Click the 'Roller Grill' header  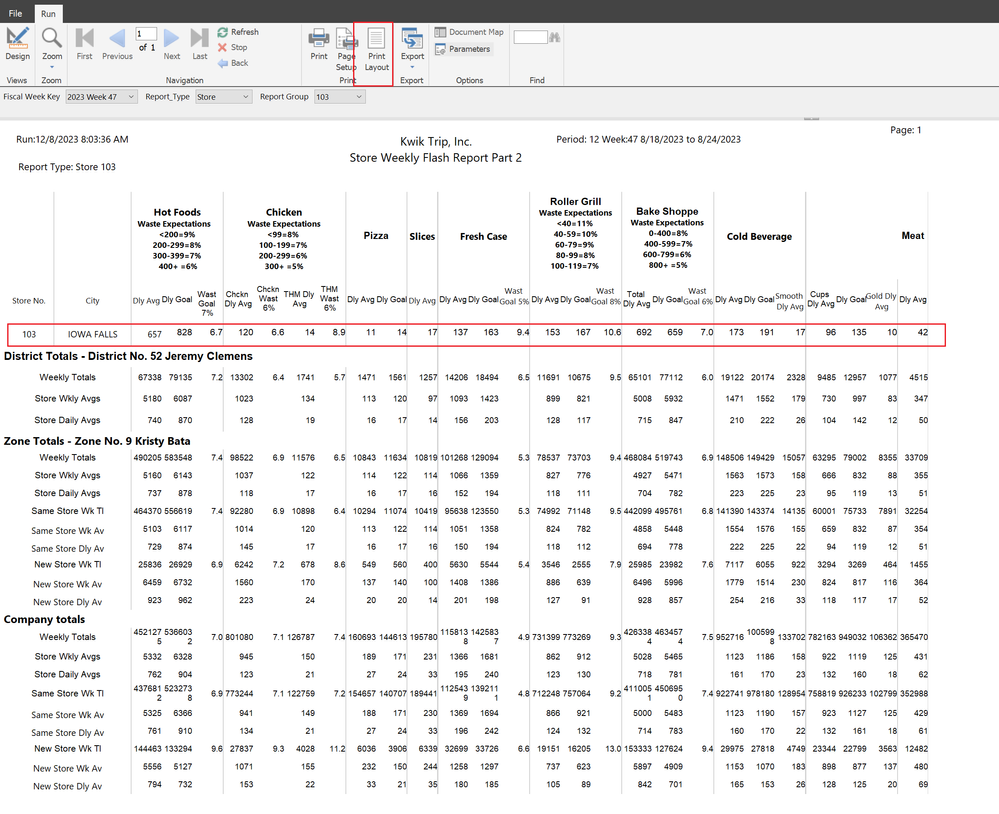point(576,201)
